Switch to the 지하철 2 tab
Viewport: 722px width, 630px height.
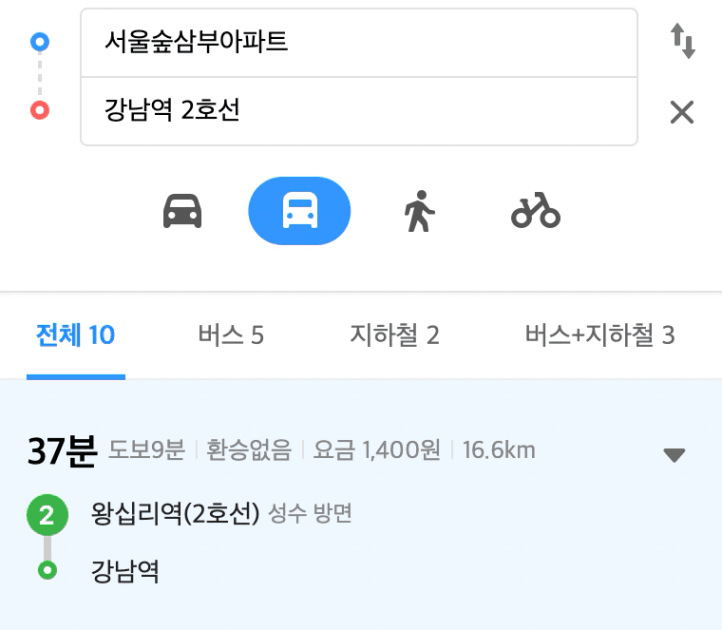pyautogui.click(x=395, y=335)
